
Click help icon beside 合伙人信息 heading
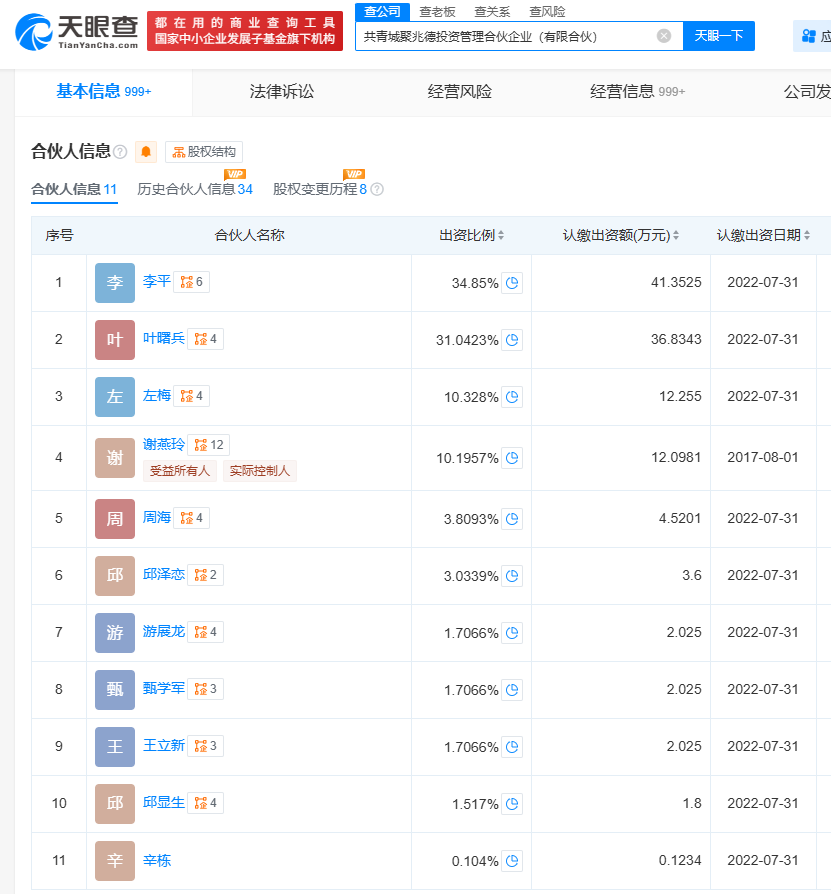pos(120,152)
